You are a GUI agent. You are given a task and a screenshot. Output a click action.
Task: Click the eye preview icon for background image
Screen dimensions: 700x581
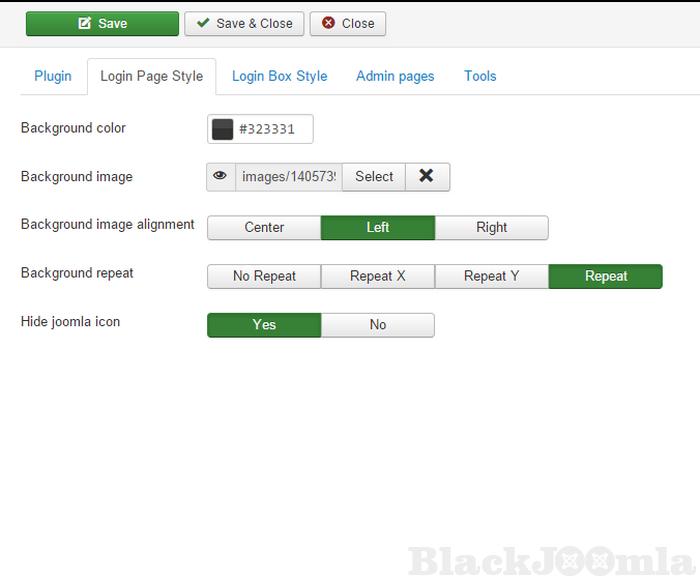click(x=221, y=177)
